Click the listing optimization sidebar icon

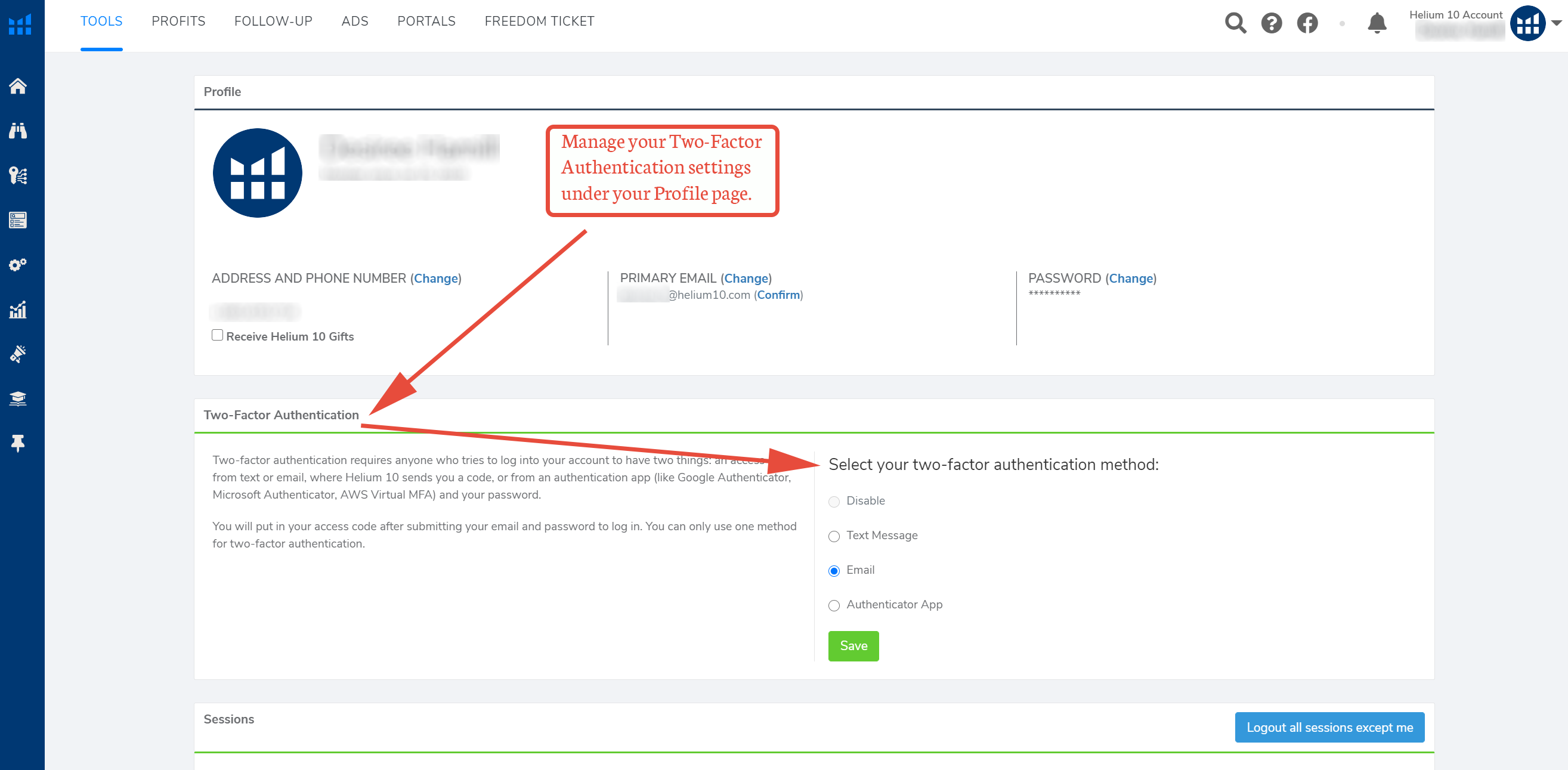point(18,219)
